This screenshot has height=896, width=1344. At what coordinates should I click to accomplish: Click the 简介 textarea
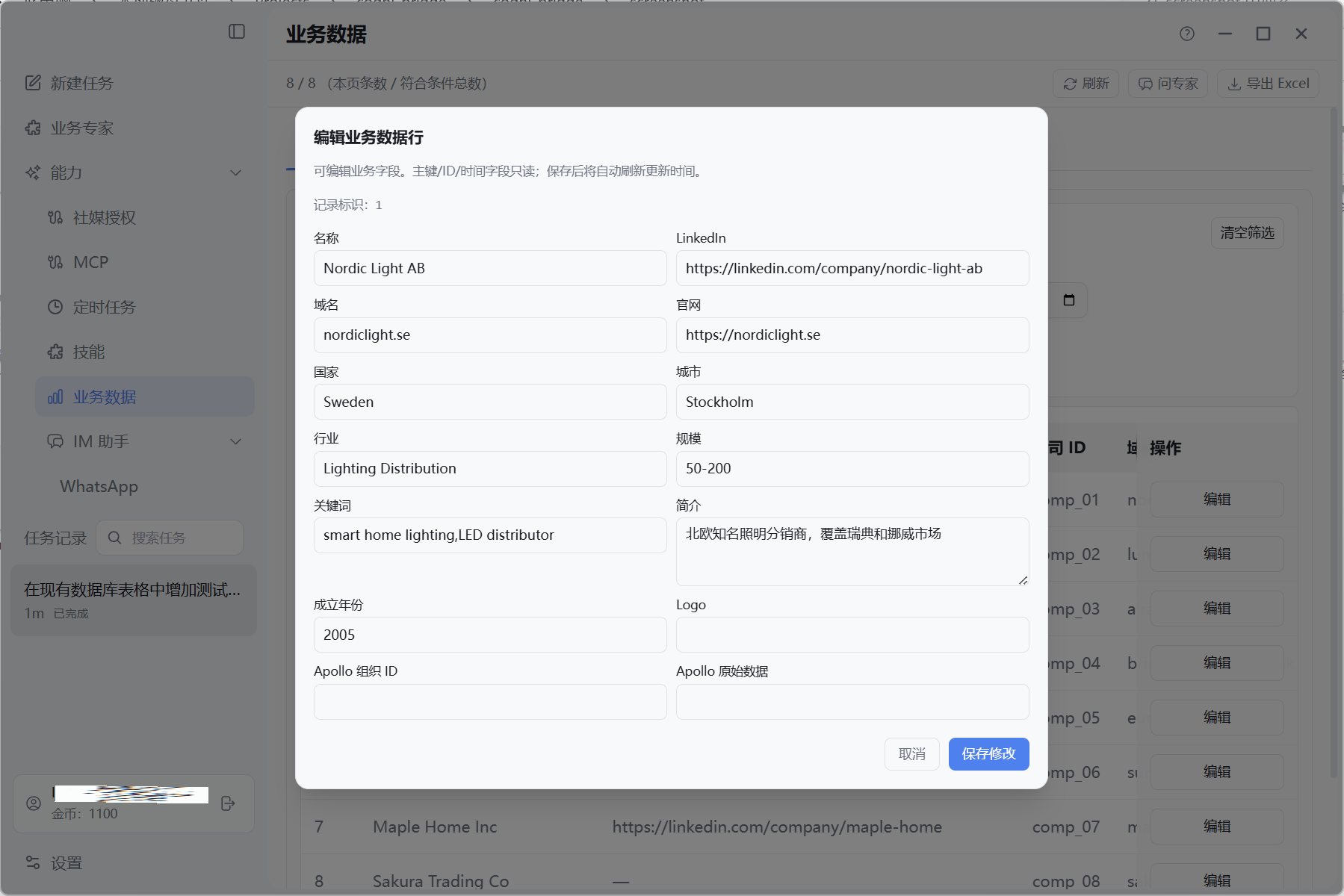click(852, 552)
